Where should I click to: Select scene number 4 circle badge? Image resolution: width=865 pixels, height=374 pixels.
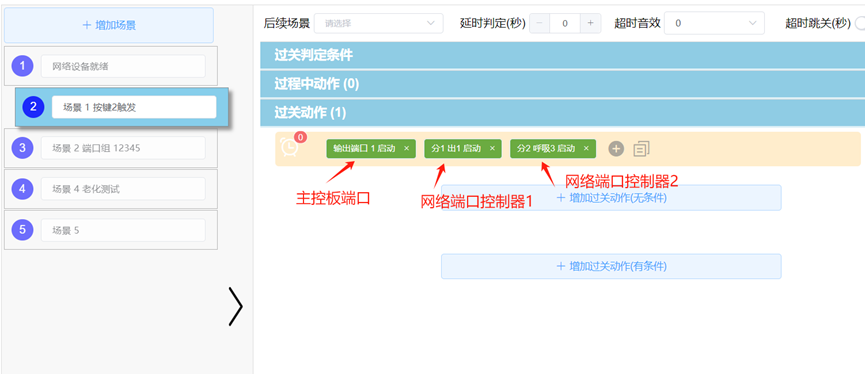[22, 189]
